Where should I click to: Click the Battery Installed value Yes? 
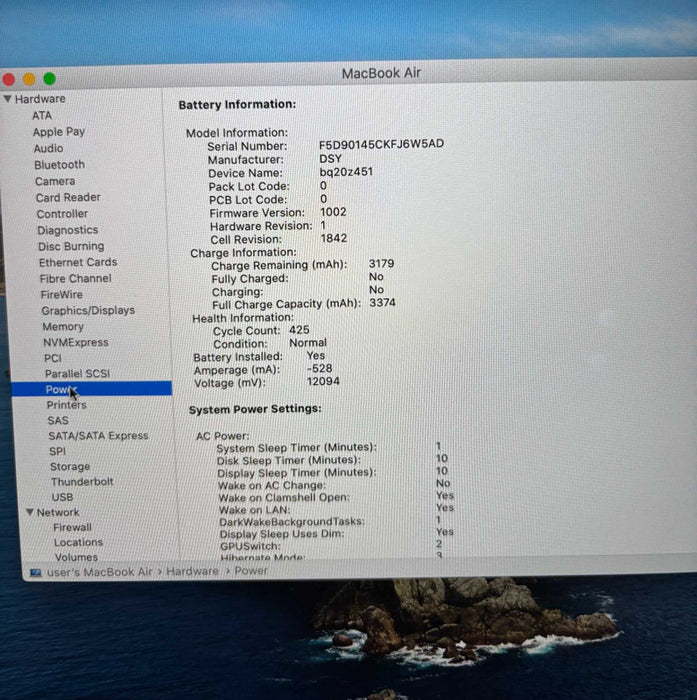click(x=315, y=356)
